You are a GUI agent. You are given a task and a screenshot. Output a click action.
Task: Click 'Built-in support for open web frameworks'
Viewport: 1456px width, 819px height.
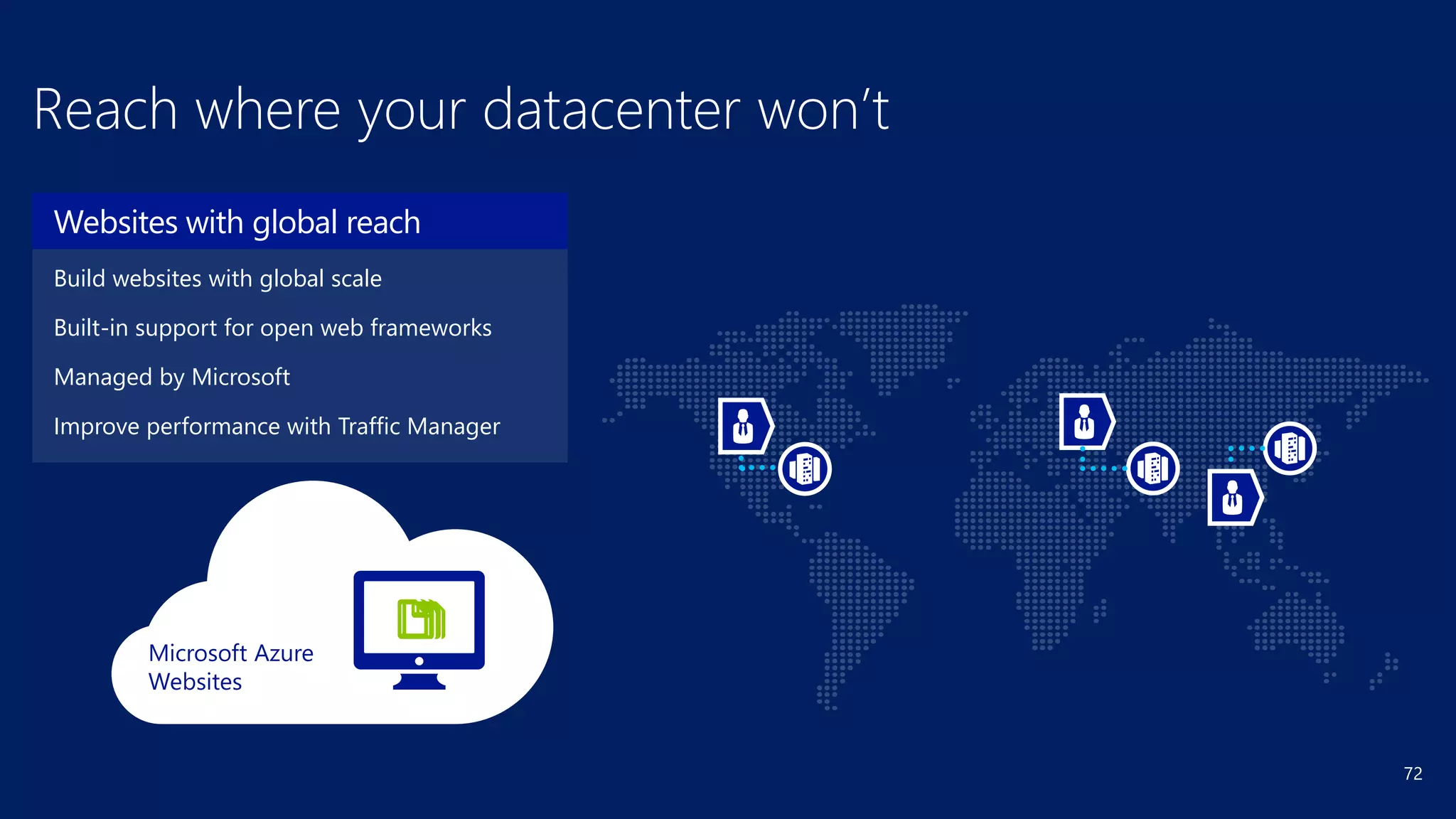(273, 328)
